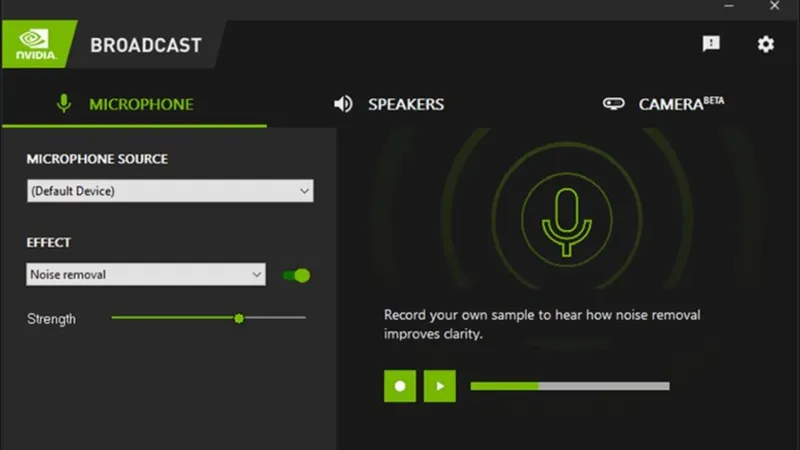This screenshot has height=450, width=800.
Task: Open the Camera Beta tab
Action: pos(663,104)
